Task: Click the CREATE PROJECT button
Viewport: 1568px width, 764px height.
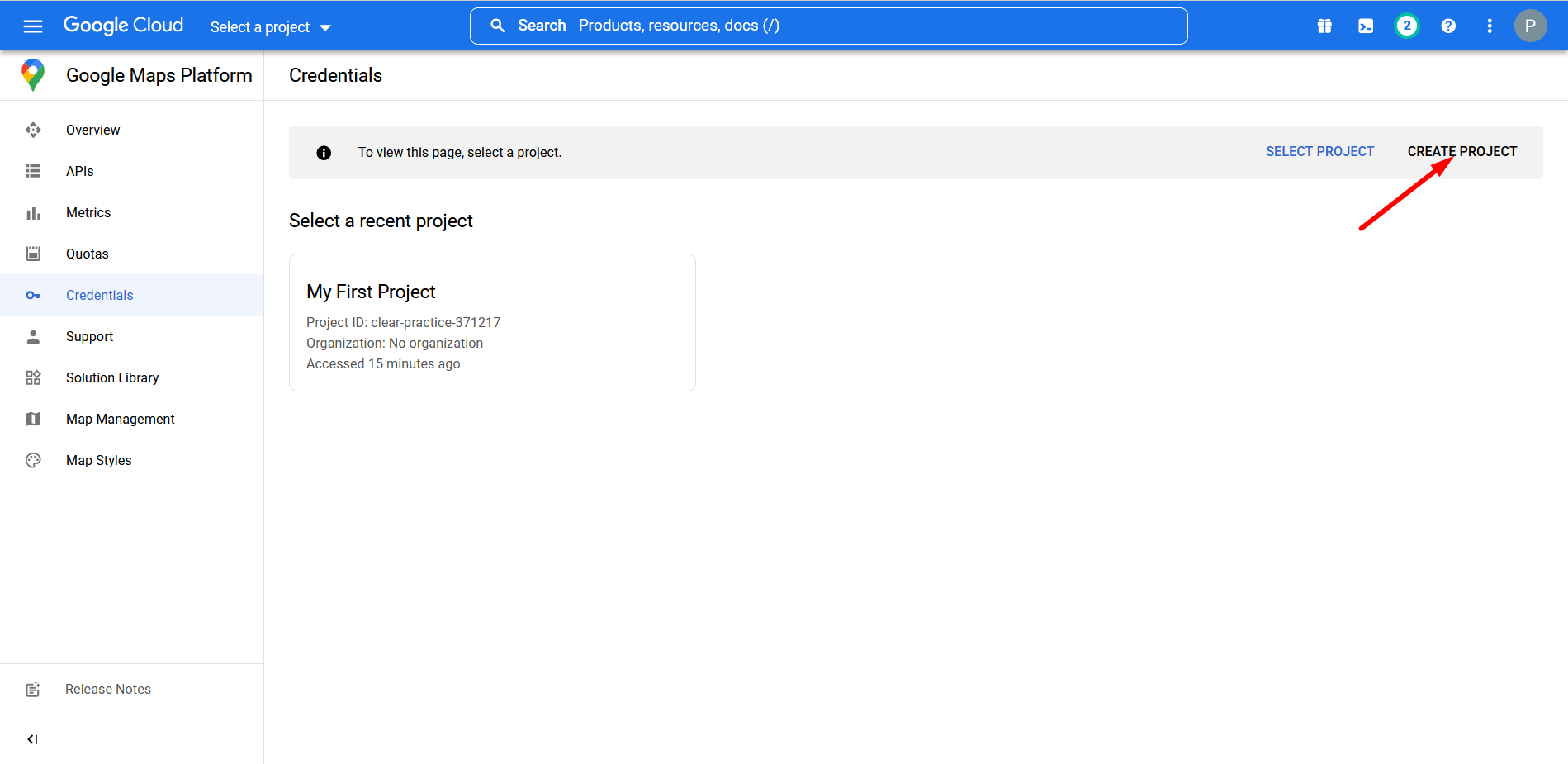Action: tap(1461, 152)
